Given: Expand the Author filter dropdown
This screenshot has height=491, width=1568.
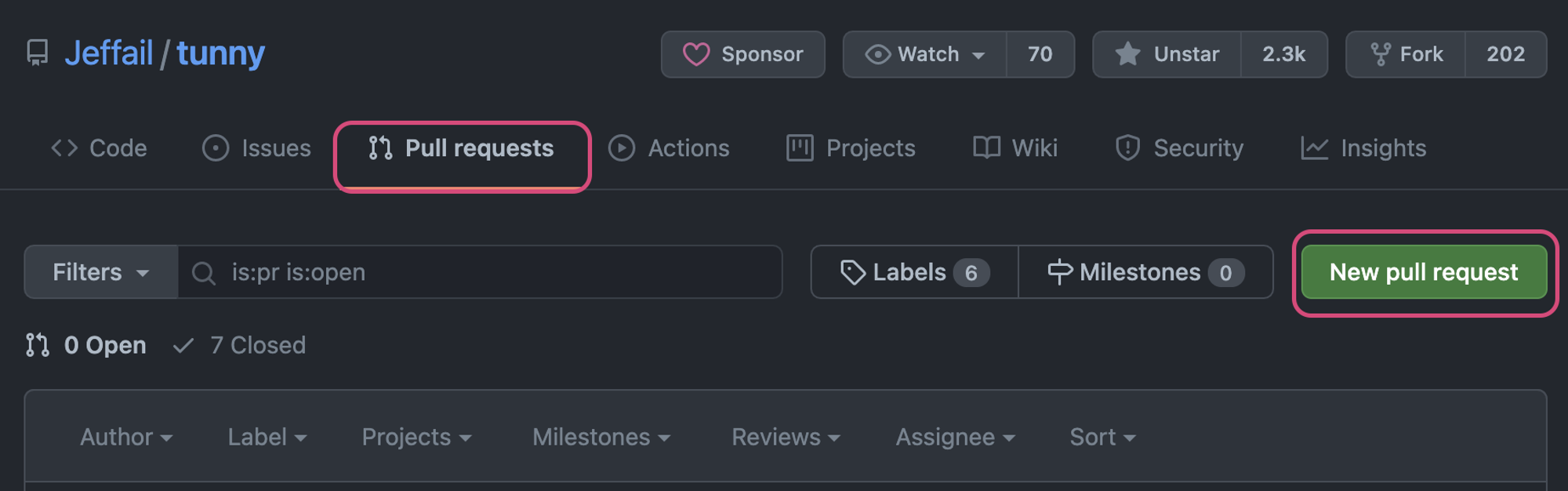Looking at the screenshot, I should (126, 437).
